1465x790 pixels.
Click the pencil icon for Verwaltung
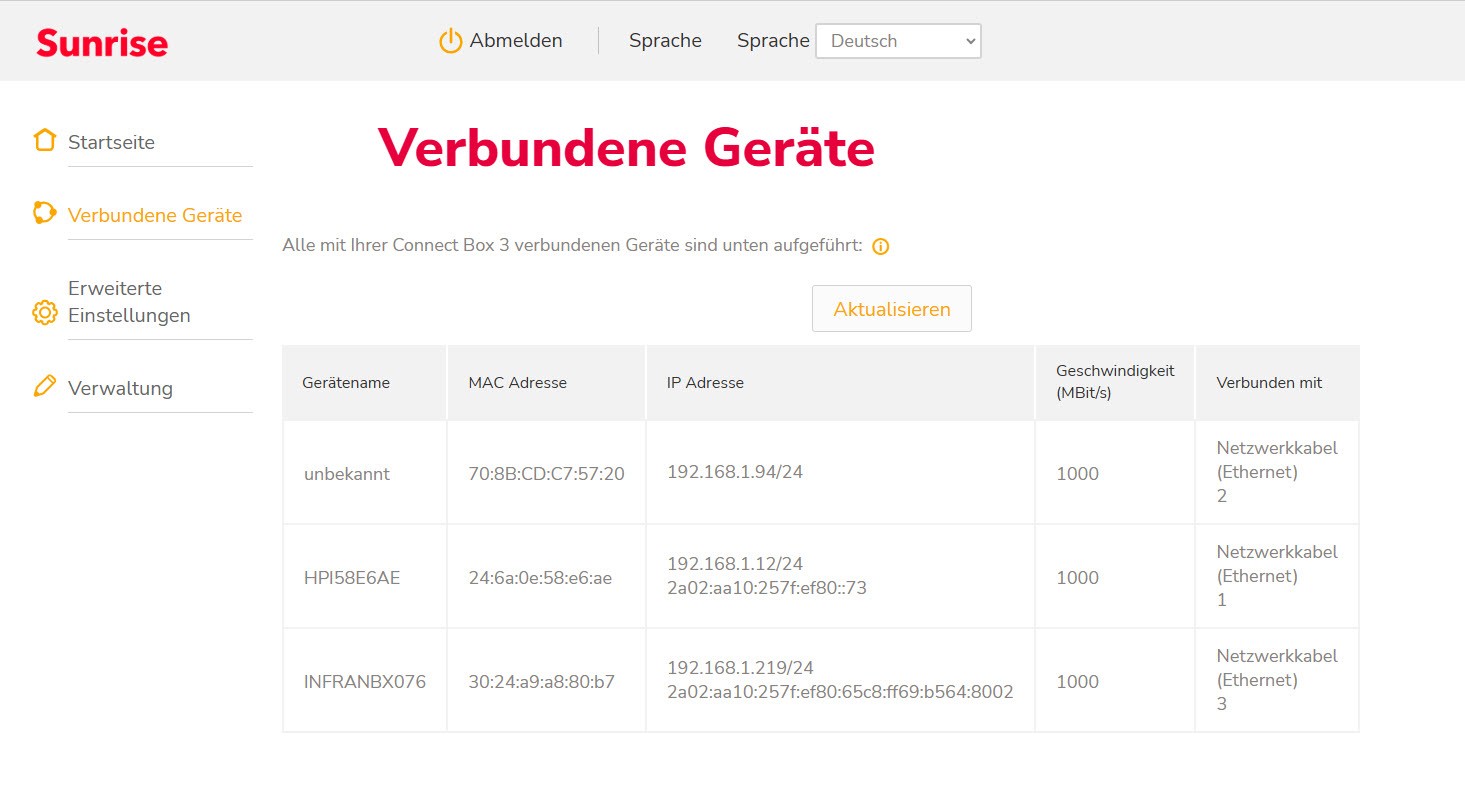pyautogui.click(x=44, y=386)
